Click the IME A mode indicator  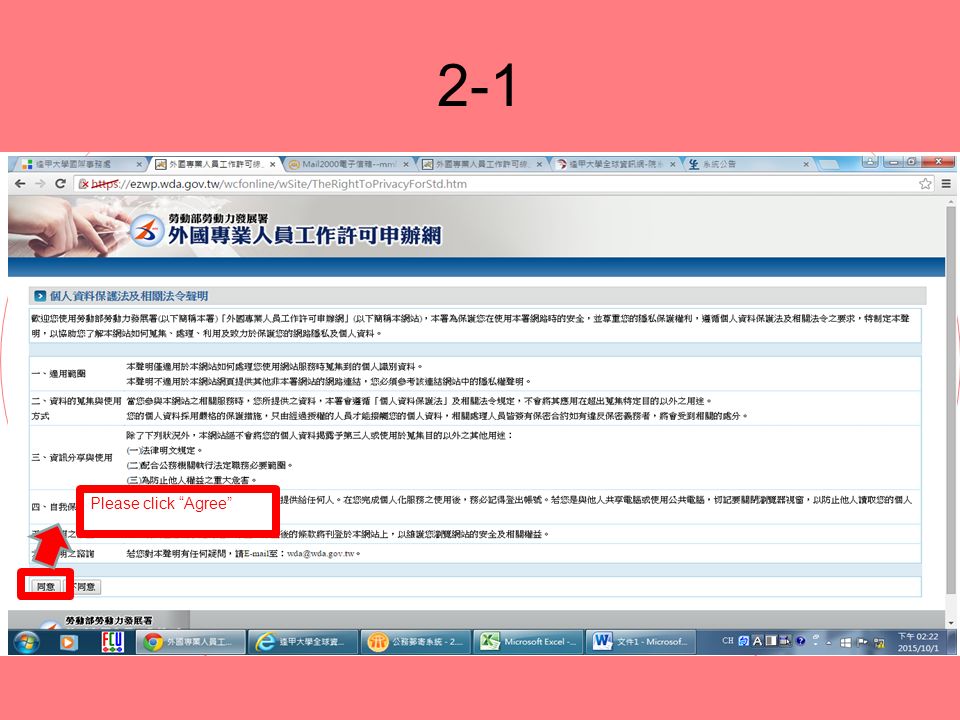[x=757, y=641]
